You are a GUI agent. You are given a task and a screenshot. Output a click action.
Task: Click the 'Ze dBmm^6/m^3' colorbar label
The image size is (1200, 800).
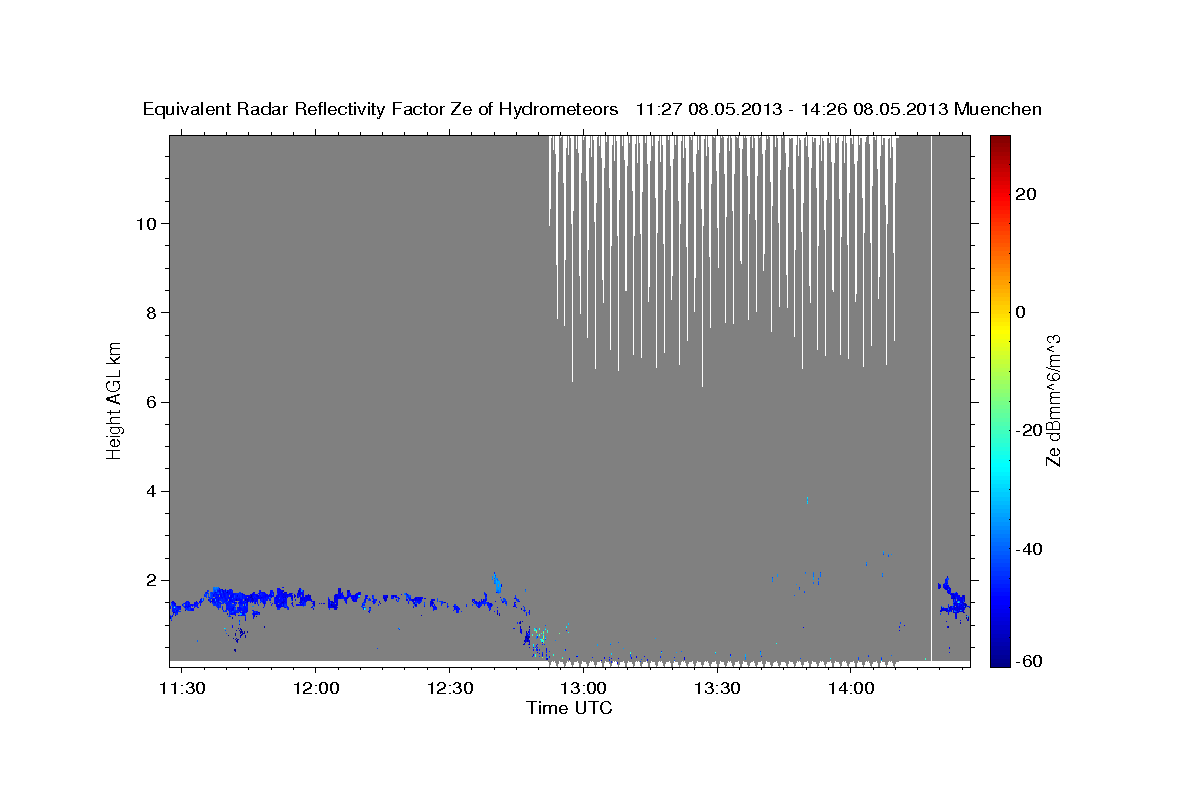pos(1052,401)
